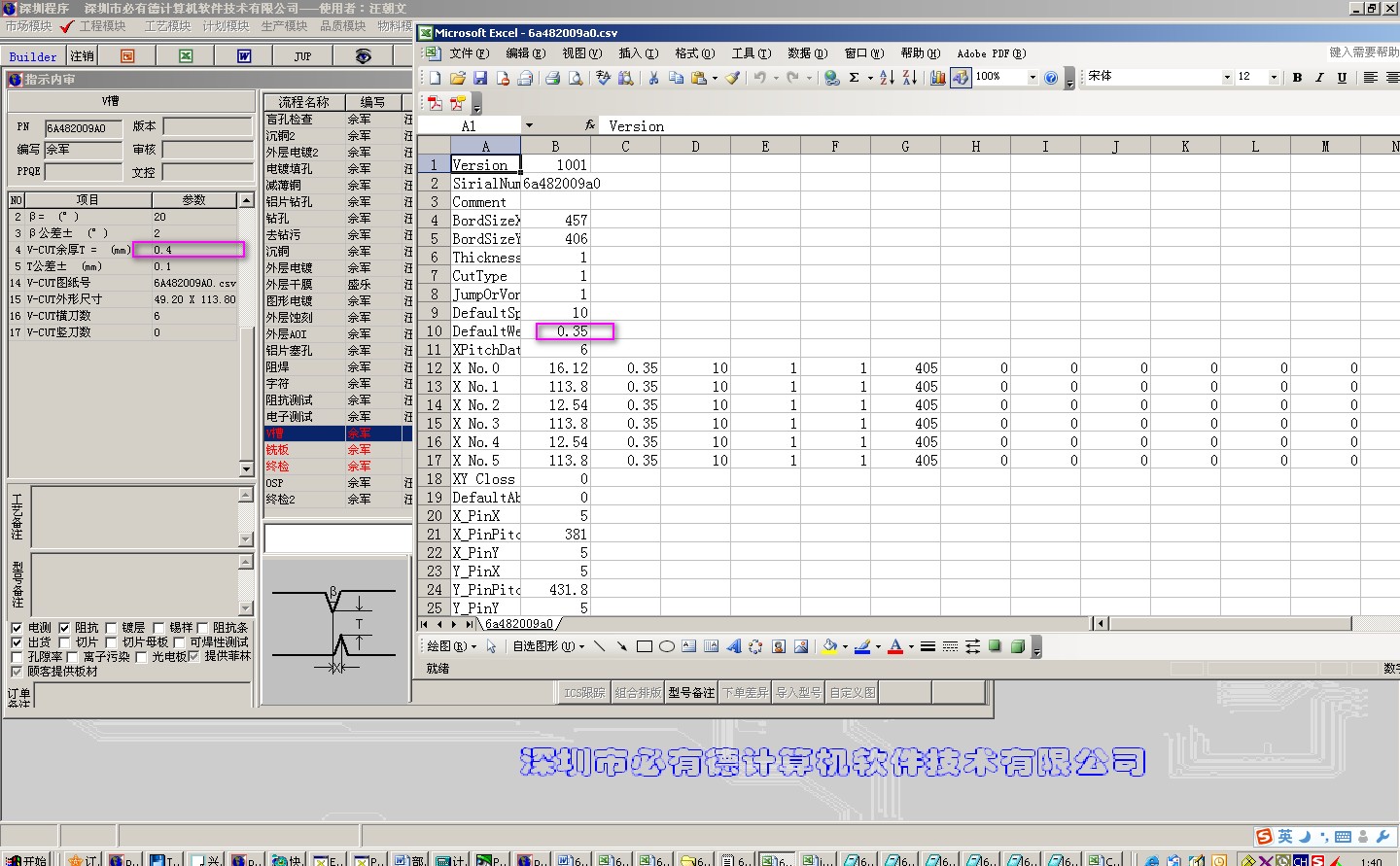Click the 工程模块 menu item

tap(102, 26)
